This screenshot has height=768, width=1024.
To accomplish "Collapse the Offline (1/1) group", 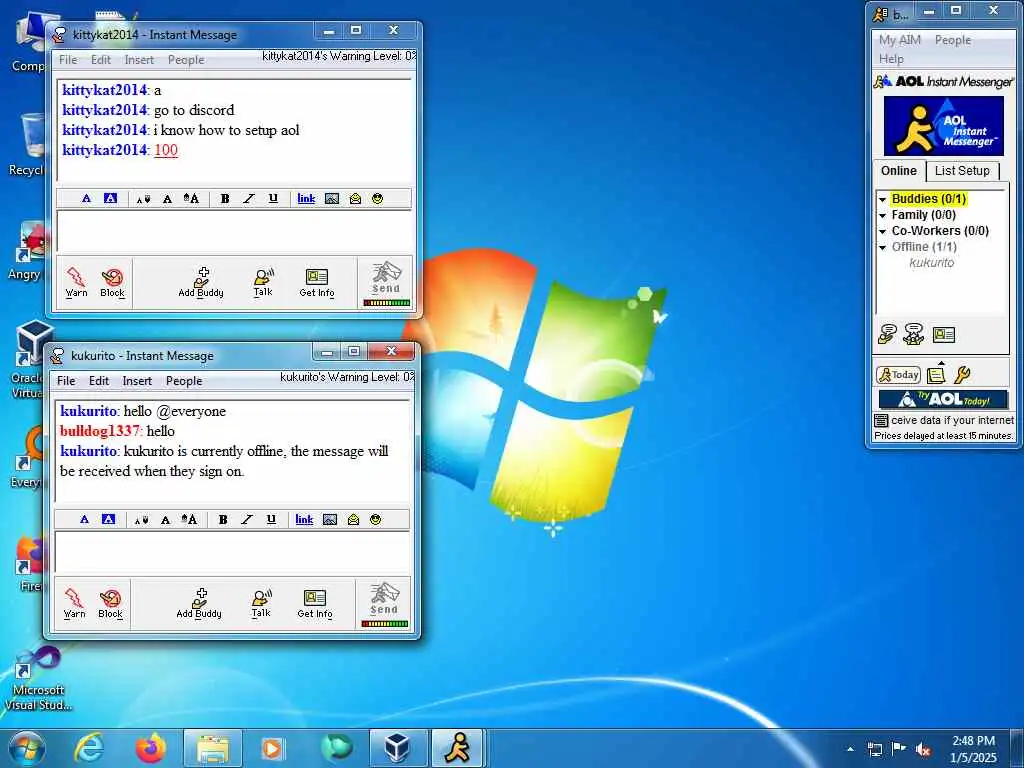I will coord(883,248).
